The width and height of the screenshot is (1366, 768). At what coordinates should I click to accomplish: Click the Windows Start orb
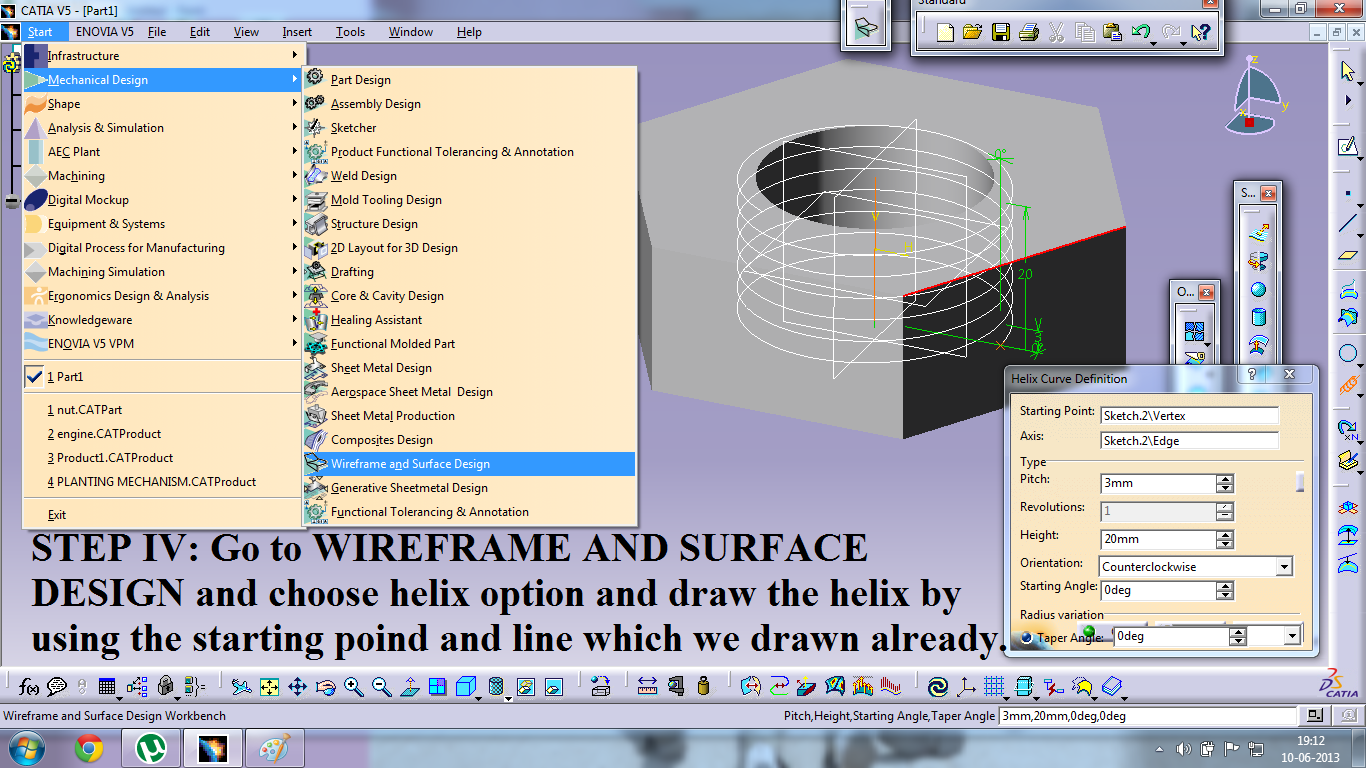click(x=25, y=748)
